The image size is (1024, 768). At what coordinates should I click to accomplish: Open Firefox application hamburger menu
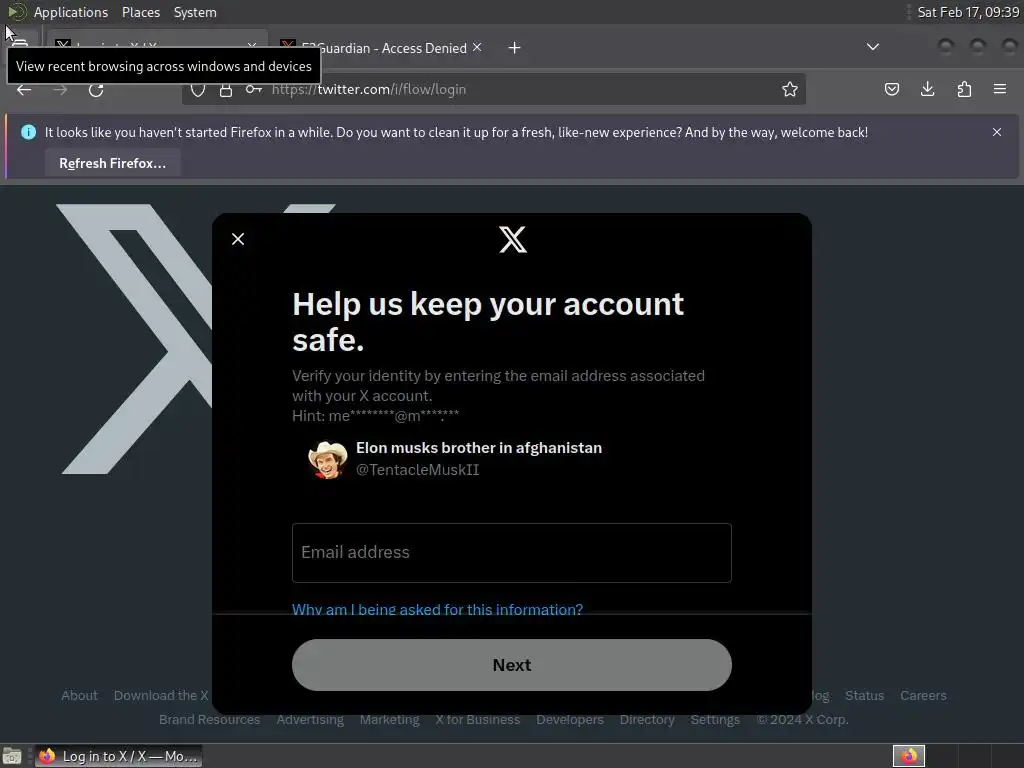point(999,89)
